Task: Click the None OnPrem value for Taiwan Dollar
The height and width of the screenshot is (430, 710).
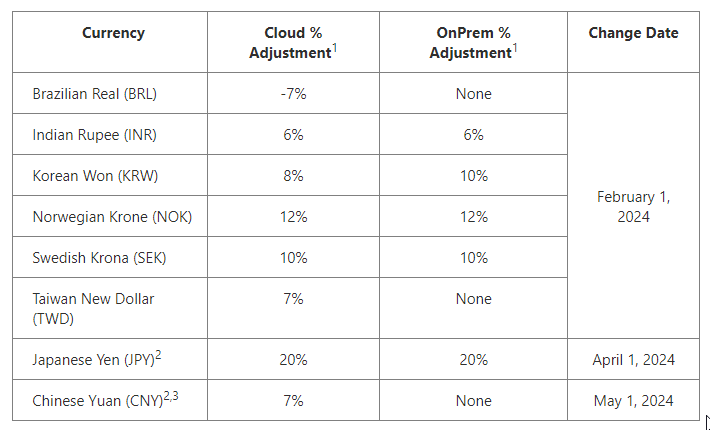Action: coord(473,299)
